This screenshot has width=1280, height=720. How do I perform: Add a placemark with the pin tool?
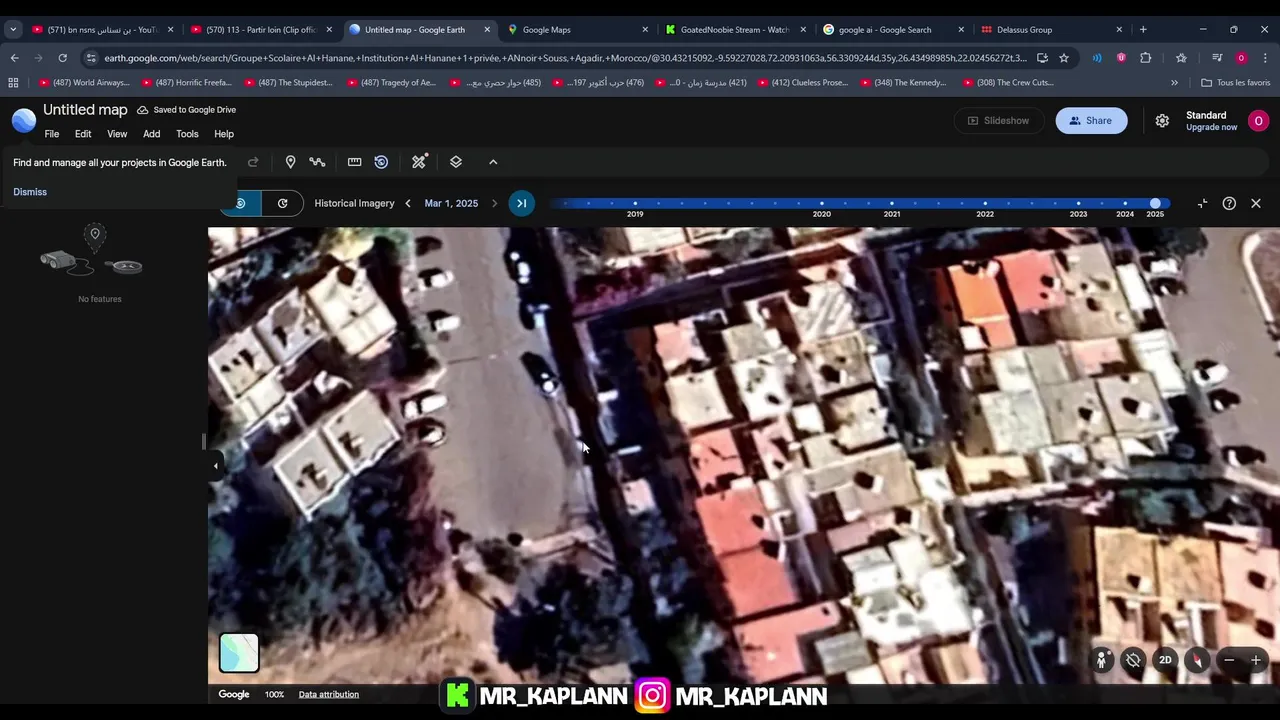tap(290, 162)
